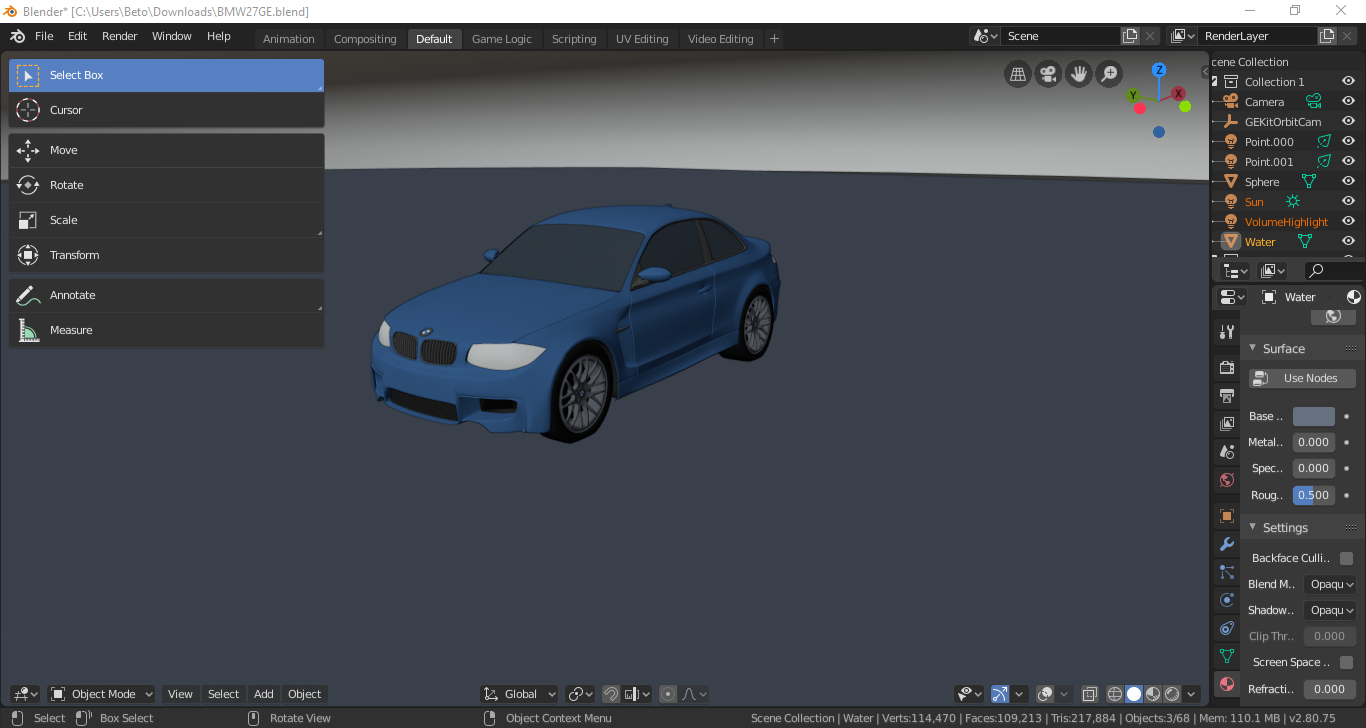Open the Render menu
The image size is (1366, 728).
120,36
